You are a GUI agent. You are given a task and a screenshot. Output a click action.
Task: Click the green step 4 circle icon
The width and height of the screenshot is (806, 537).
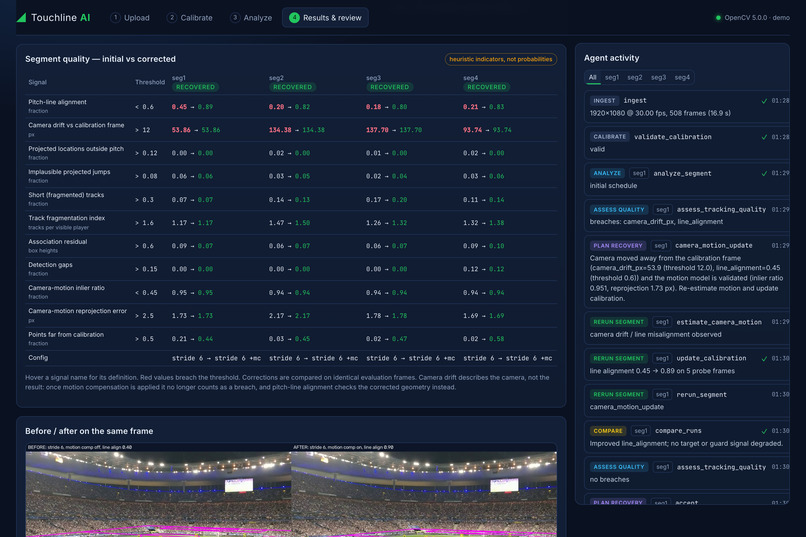point(294,17)
